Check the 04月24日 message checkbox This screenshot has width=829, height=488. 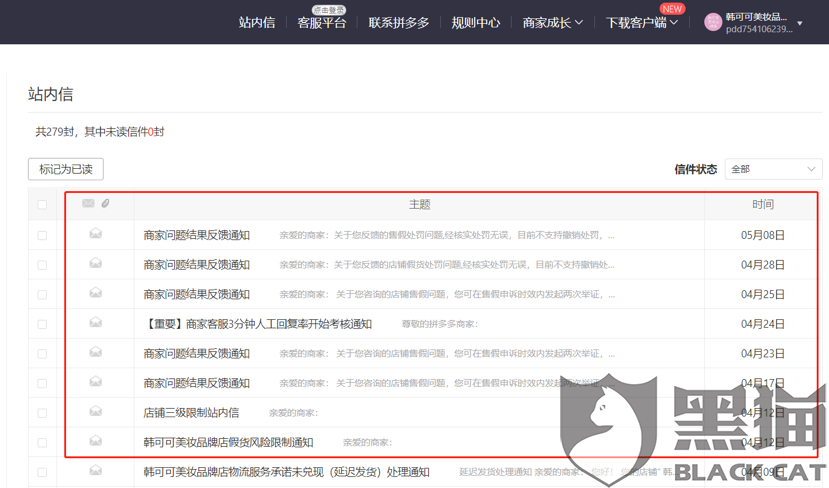pos(42,324)
